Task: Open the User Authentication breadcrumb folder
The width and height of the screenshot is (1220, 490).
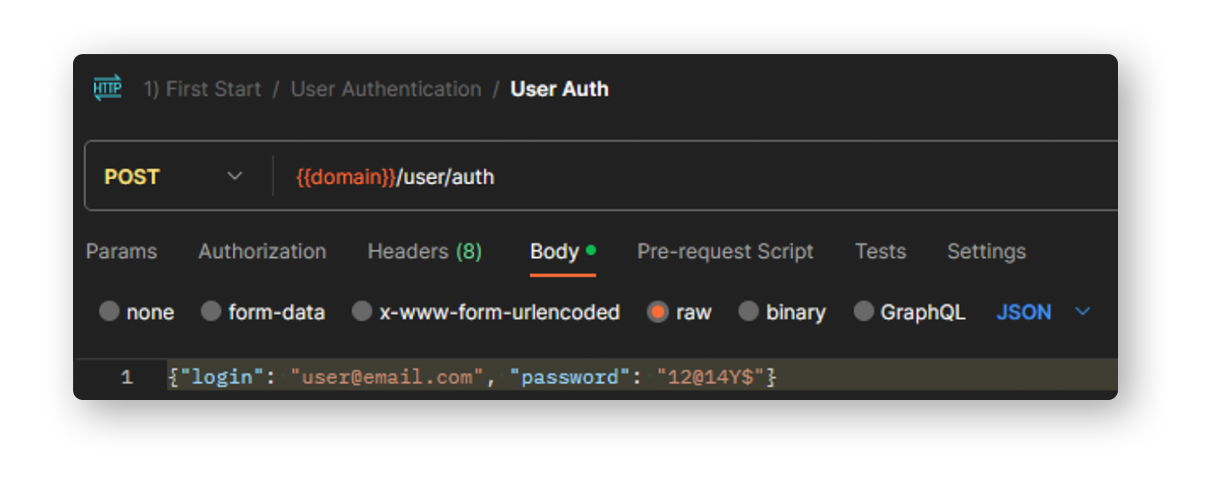Action: click(386, 89)
